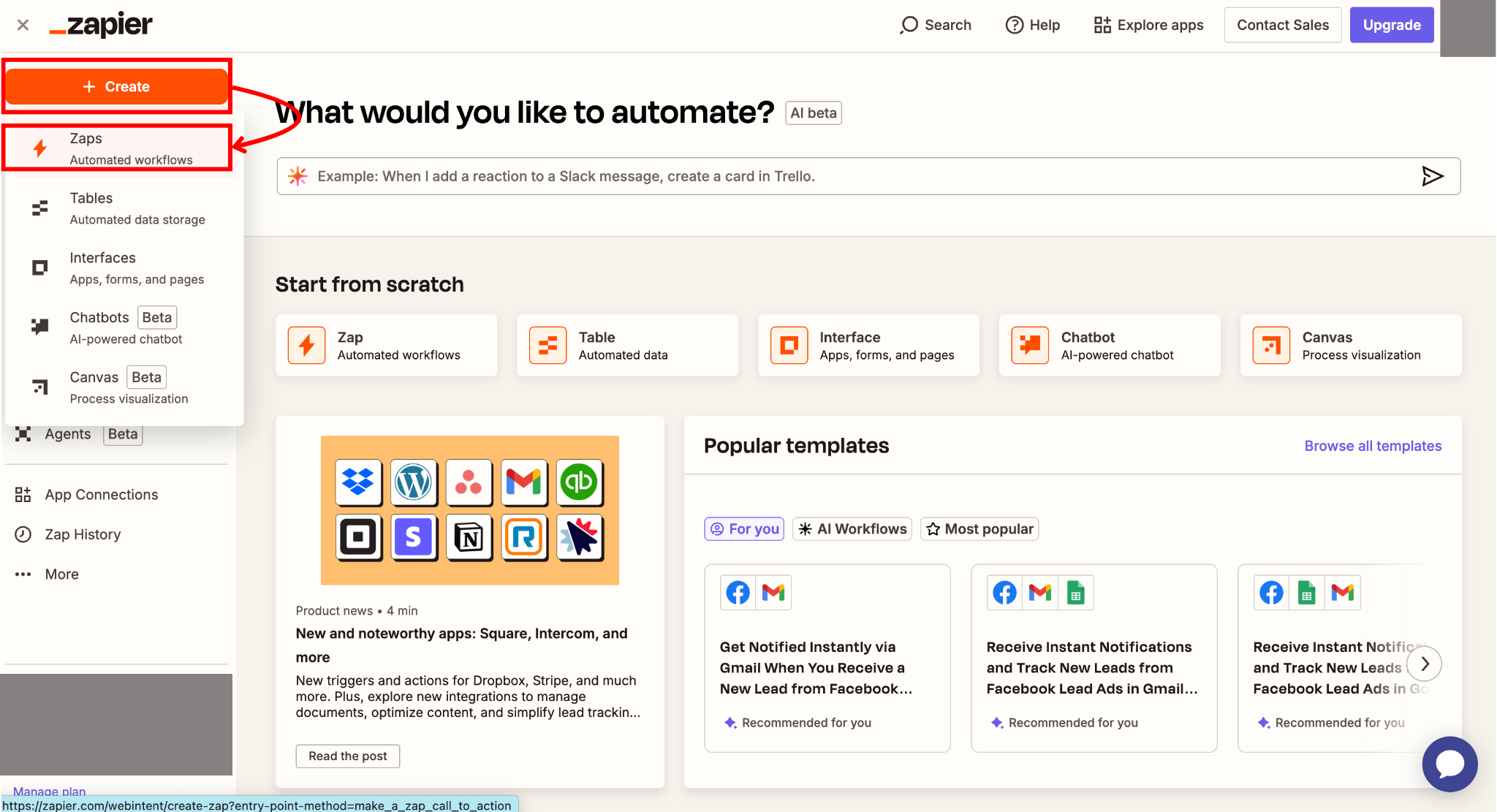1497x812 pixels.
Task: Select the AI Workflows template filter
Action: (x=852, y=529)
